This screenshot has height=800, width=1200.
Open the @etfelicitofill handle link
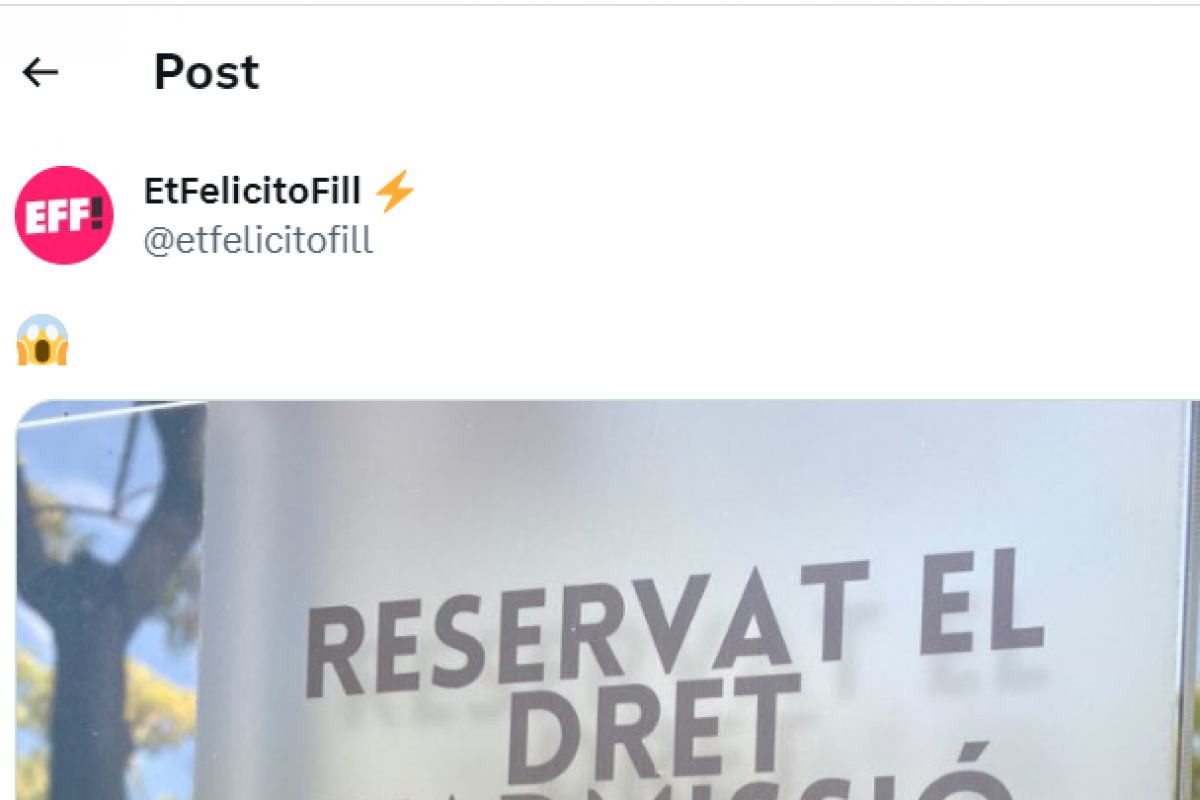(x=258, y=241)
